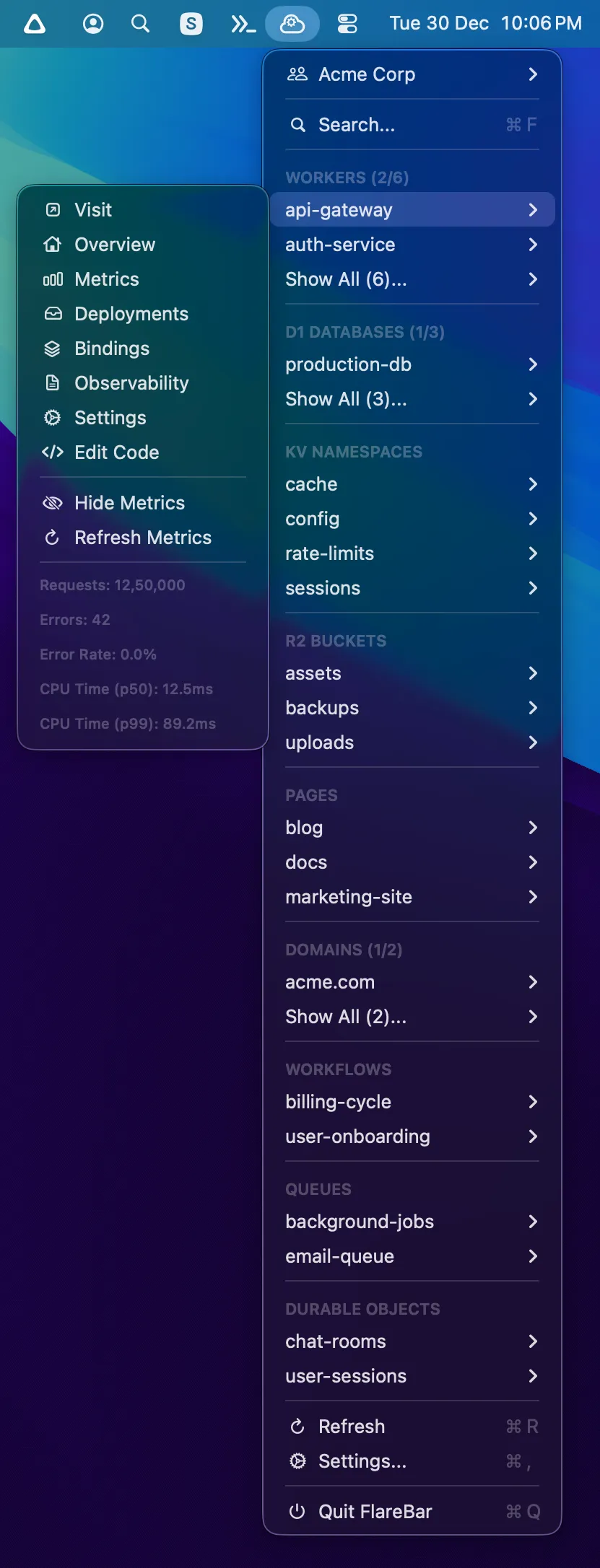The image size is (600, 1568).
Task: Expand the assets bucket chevron
Action: point(533,673)
